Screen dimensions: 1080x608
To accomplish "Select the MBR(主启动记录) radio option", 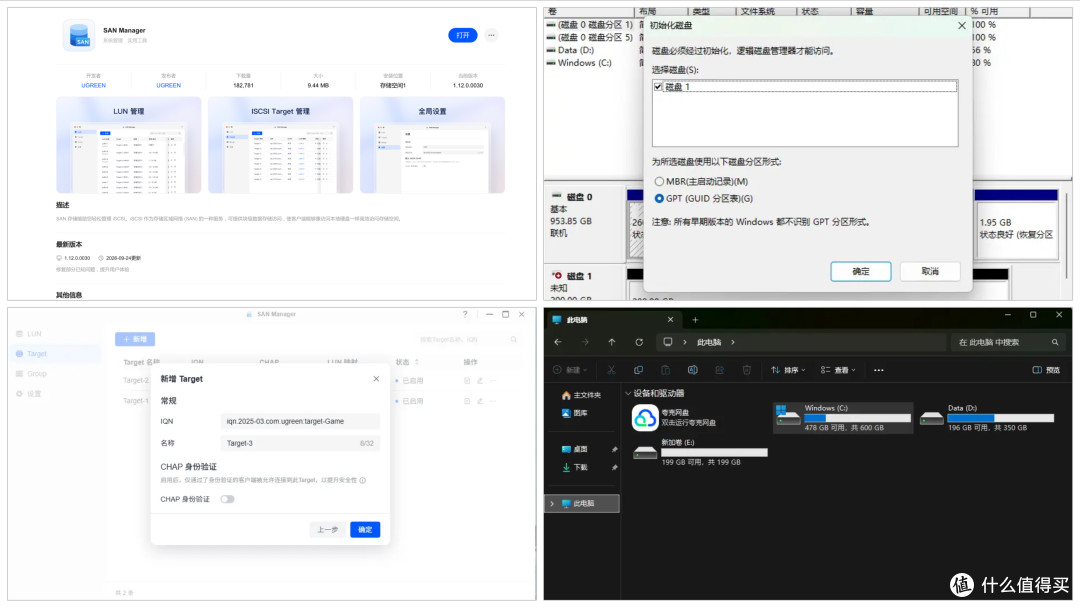I will [x=659, y=182].
